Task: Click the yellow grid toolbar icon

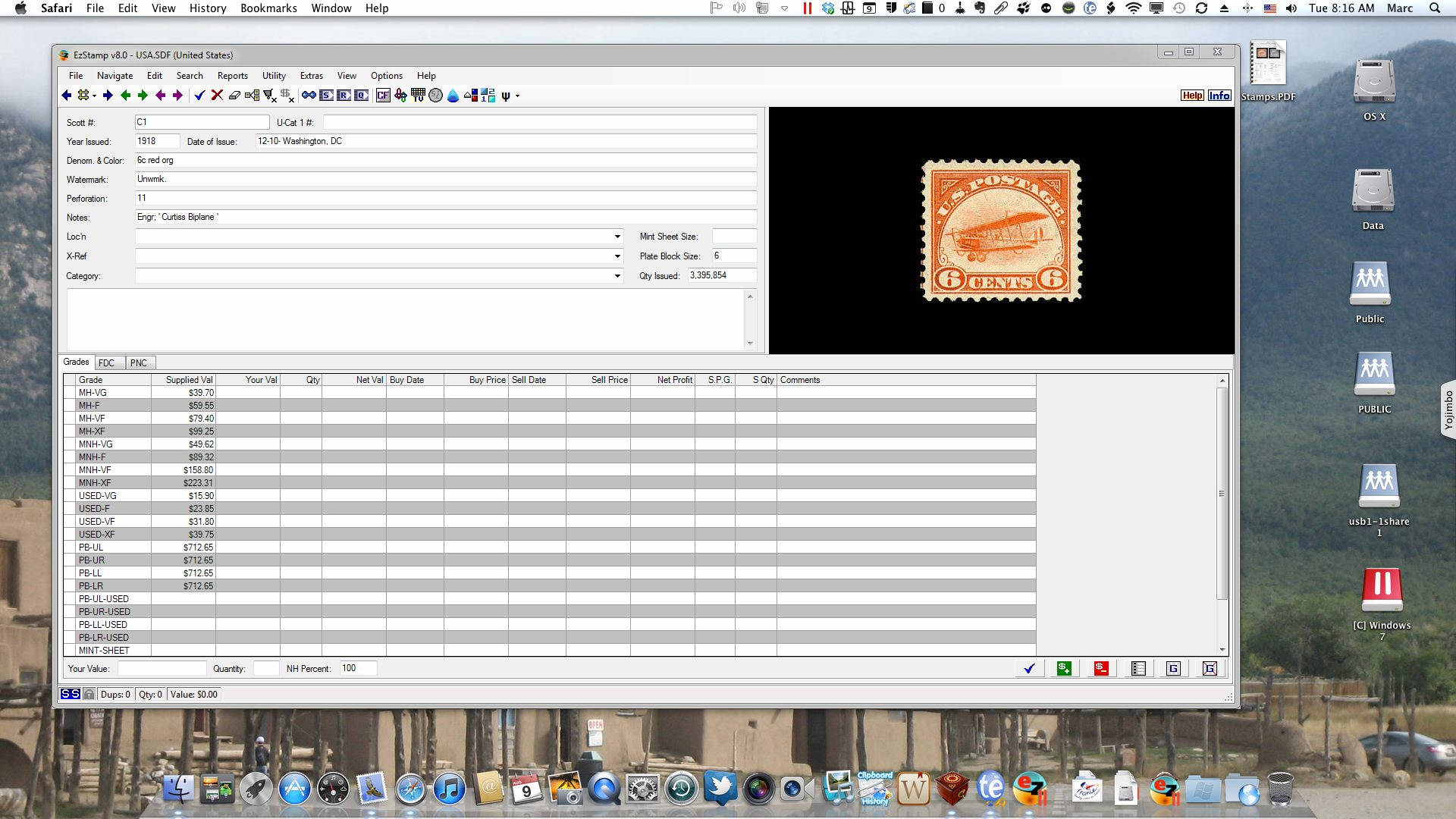Action: click(x=83, y=96)
